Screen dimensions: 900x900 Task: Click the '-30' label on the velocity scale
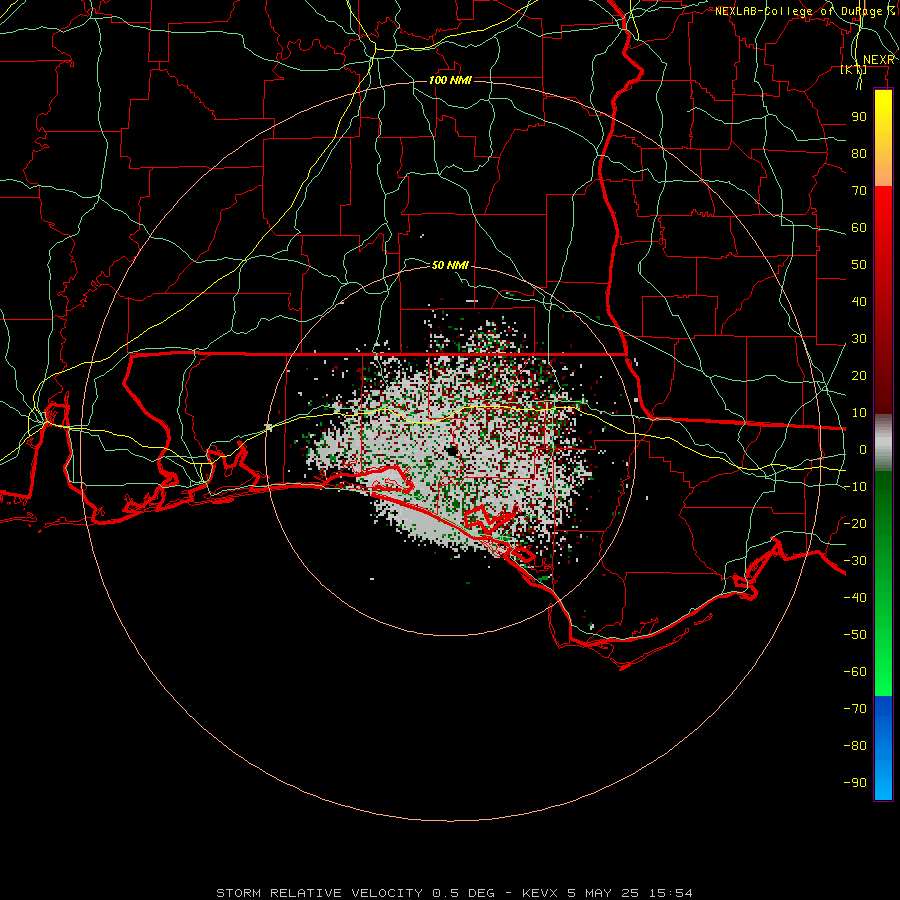click(855, 561)
